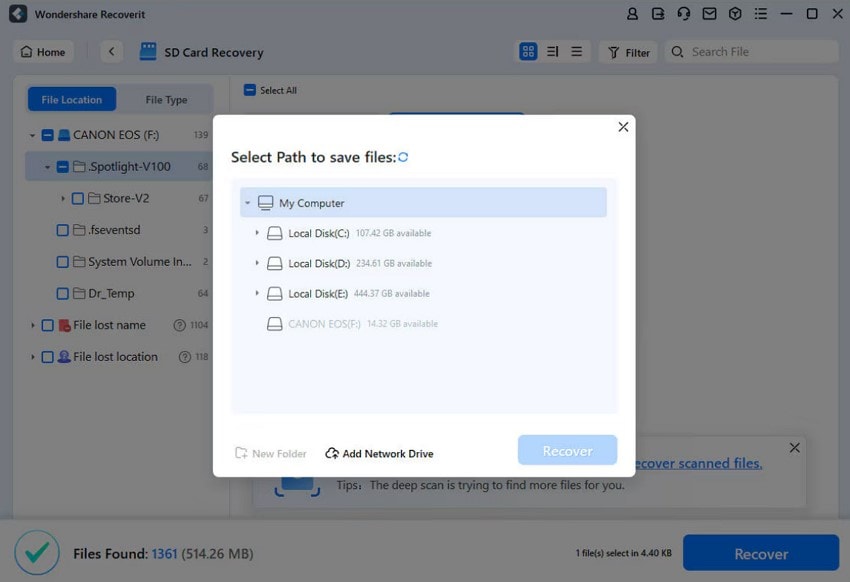Expand the File lost name node
The width and height of the screenshot is (850, 582).
pyautogui.click(x=33, y=325)
